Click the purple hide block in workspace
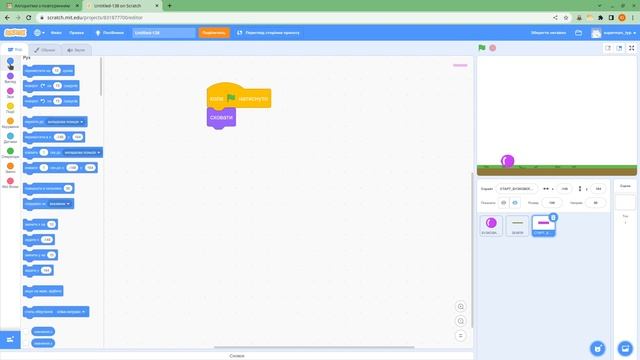 pos(221,118)
